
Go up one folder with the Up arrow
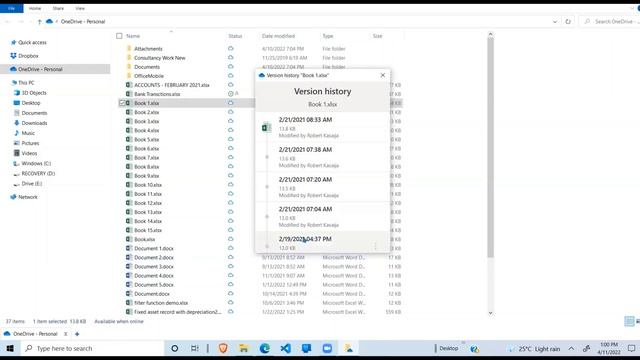coord(40,22)
